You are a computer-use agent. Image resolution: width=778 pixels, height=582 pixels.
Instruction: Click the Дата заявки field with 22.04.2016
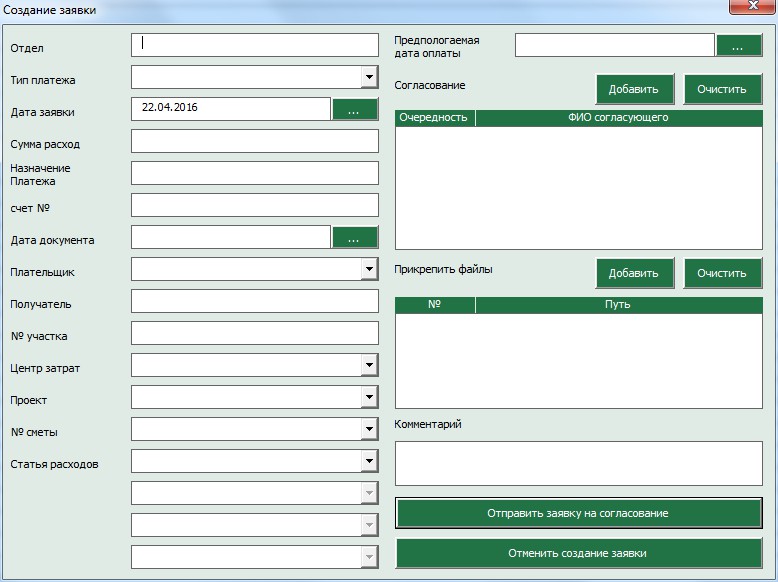[231, 109]
